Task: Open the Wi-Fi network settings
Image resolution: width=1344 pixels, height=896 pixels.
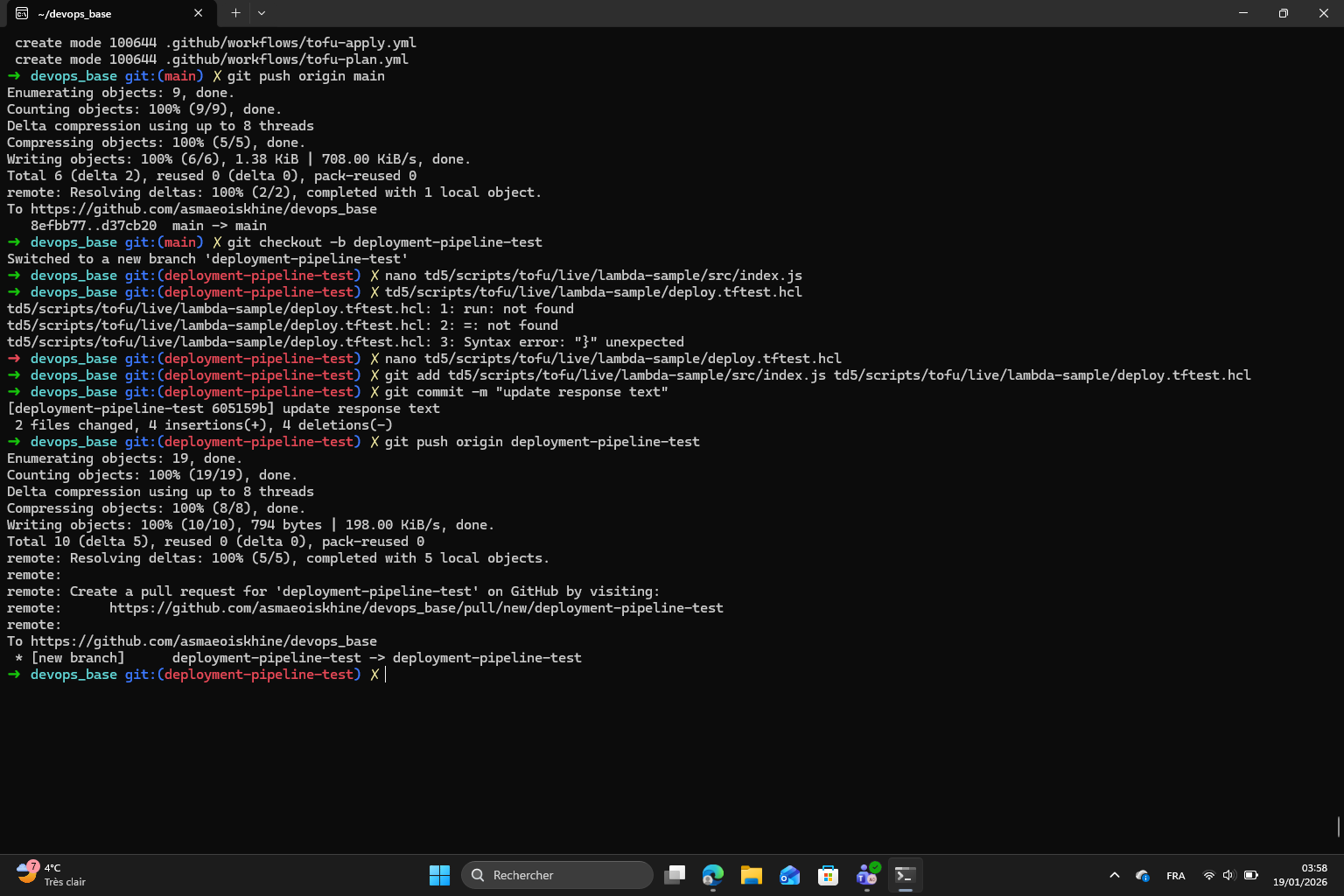Action: coord(1209,875)
